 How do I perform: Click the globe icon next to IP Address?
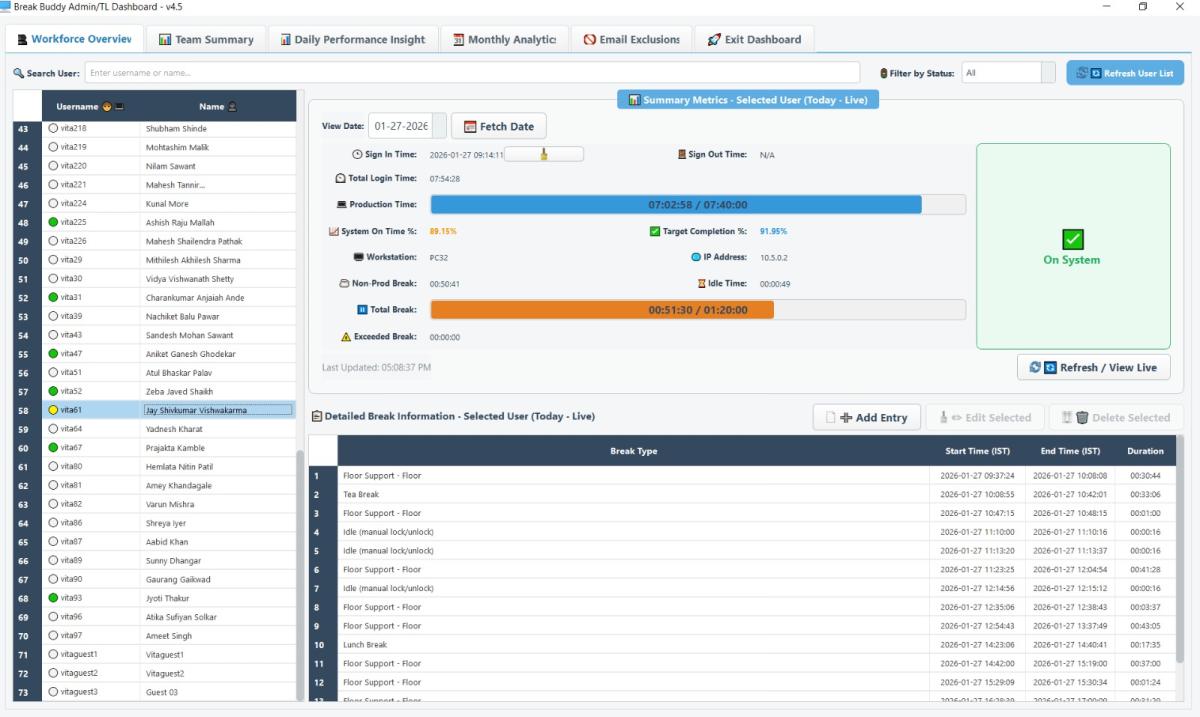pos(695,257)
